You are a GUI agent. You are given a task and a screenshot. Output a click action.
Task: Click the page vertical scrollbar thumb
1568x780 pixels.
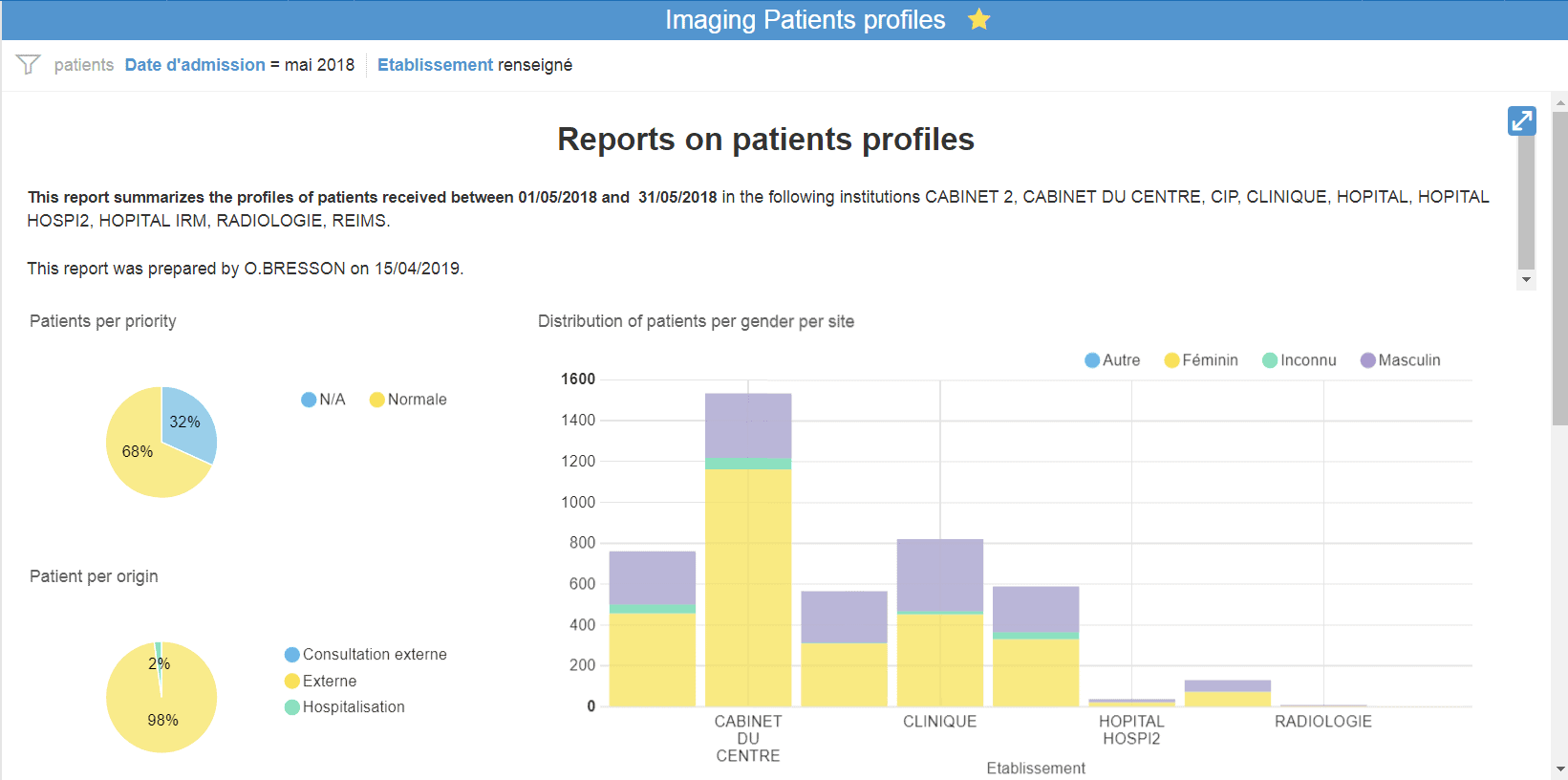tap(1560, 268)
